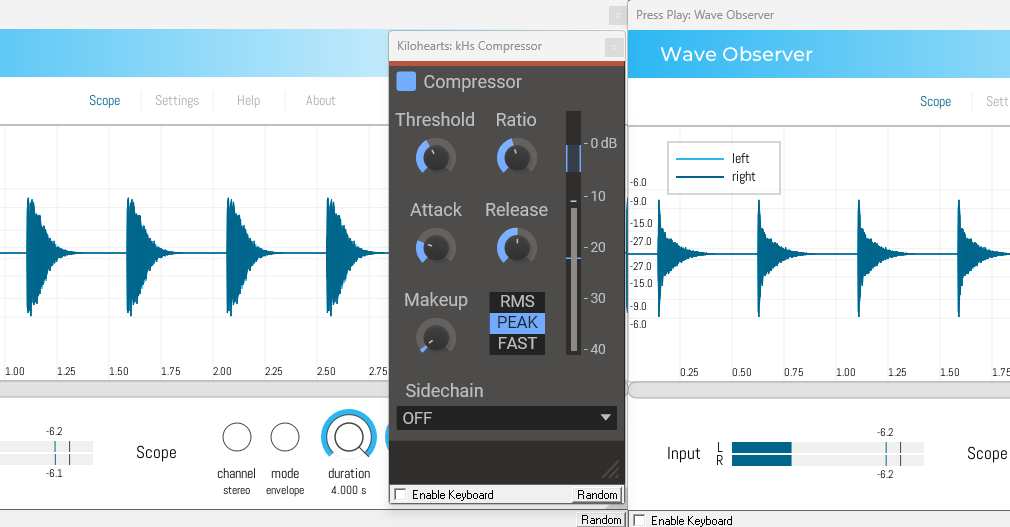1010x527 pixels.
Task: Select FAST detection mode
Action: (517, 344)
